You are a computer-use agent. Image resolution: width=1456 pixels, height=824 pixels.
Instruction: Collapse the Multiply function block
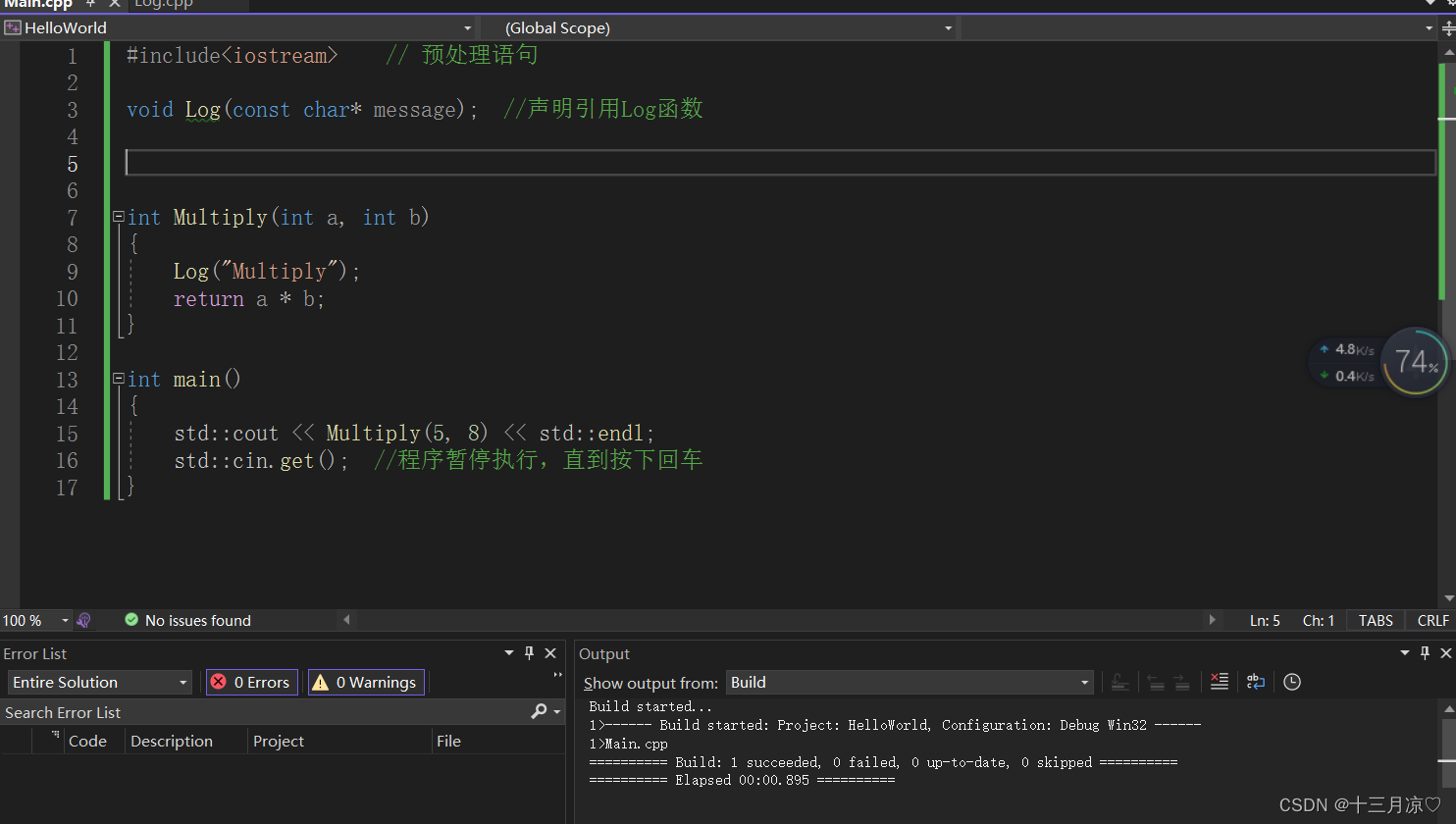point(118,217)
